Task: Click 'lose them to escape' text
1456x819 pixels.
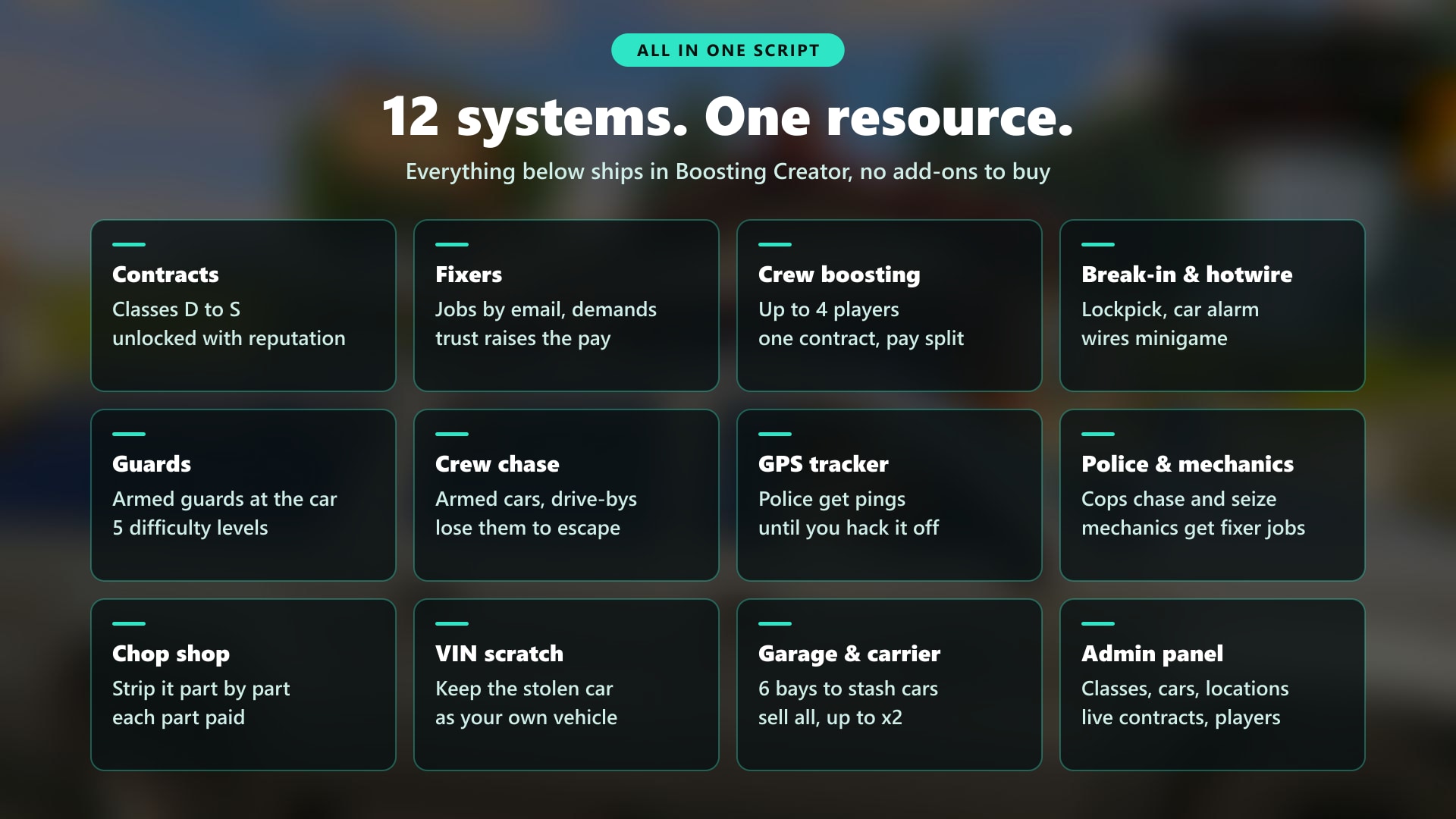Action: [x=528, y=528]
